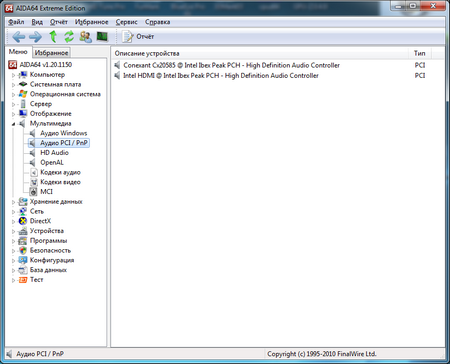Collapse the Мультимедиа tree node

(13, 124)
